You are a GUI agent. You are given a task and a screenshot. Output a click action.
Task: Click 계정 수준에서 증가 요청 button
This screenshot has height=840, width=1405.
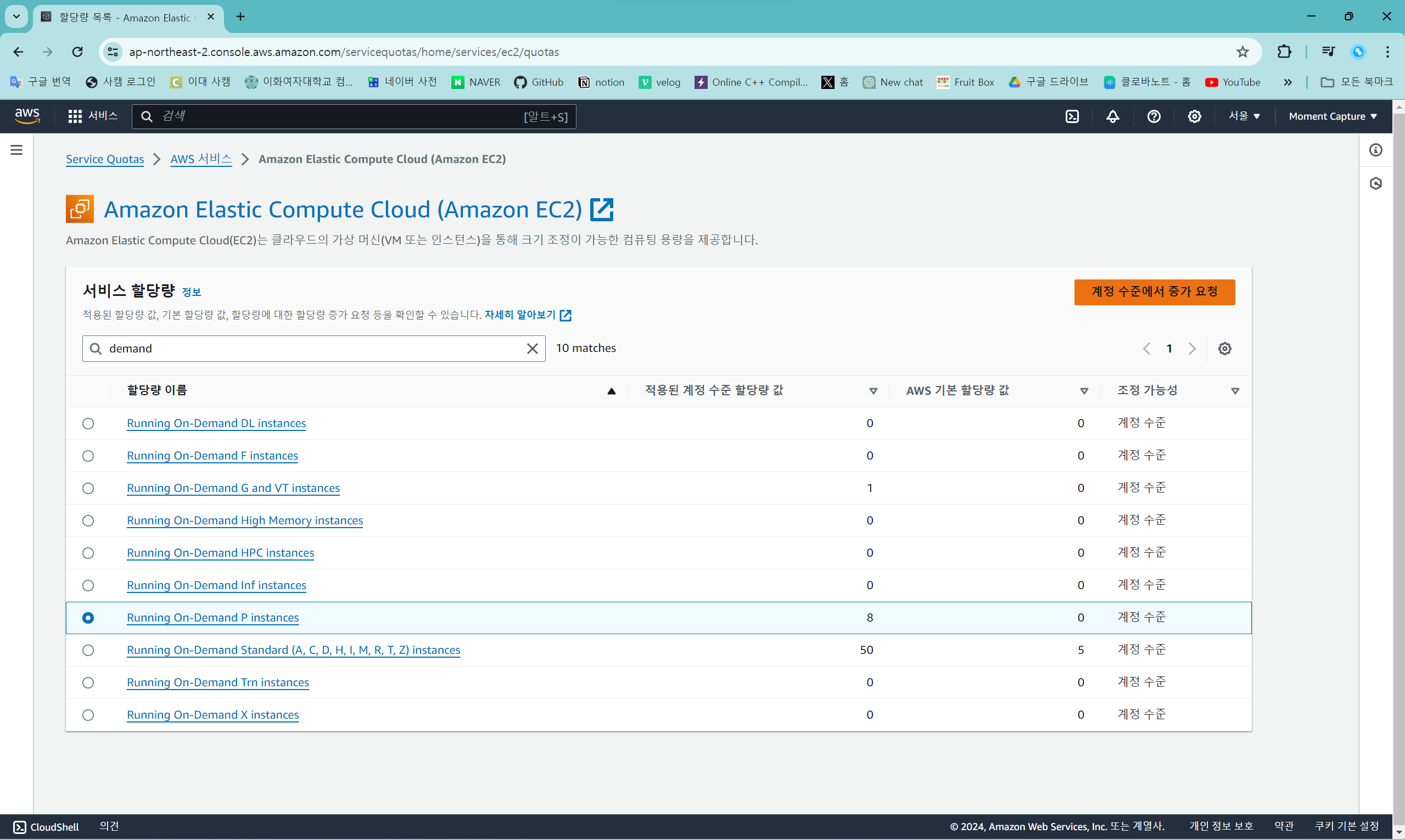pos(1154,292)
